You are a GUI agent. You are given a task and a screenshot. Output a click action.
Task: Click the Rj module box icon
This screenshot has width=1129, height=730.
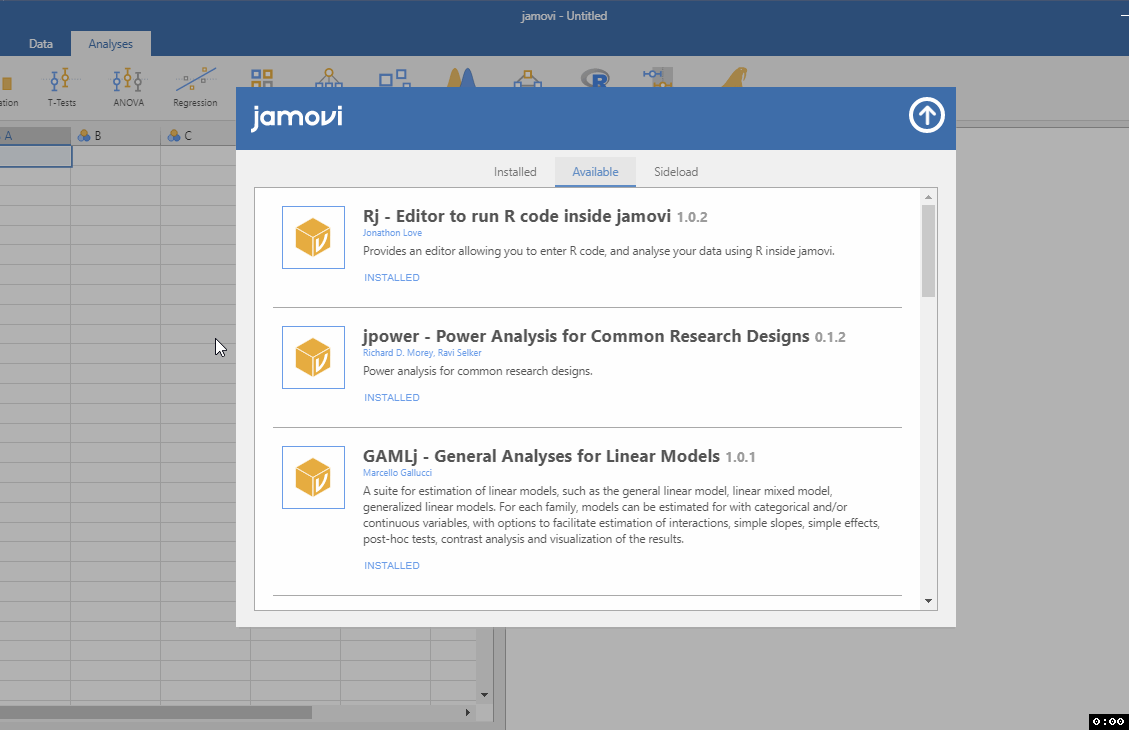313,238
